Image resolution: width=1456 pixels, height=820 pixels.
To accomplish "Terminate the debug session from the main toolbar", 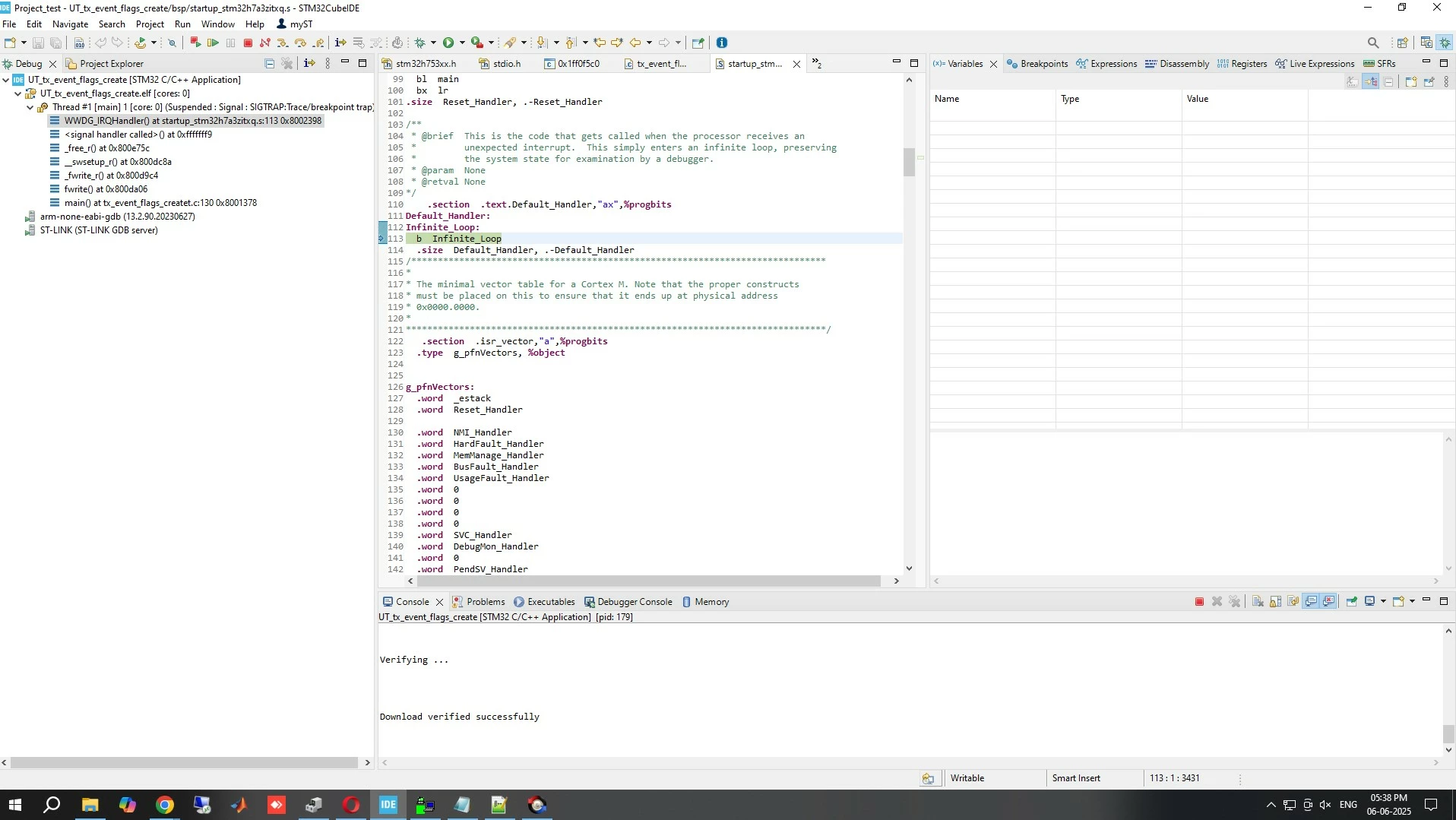I will (x=248, y=43).
